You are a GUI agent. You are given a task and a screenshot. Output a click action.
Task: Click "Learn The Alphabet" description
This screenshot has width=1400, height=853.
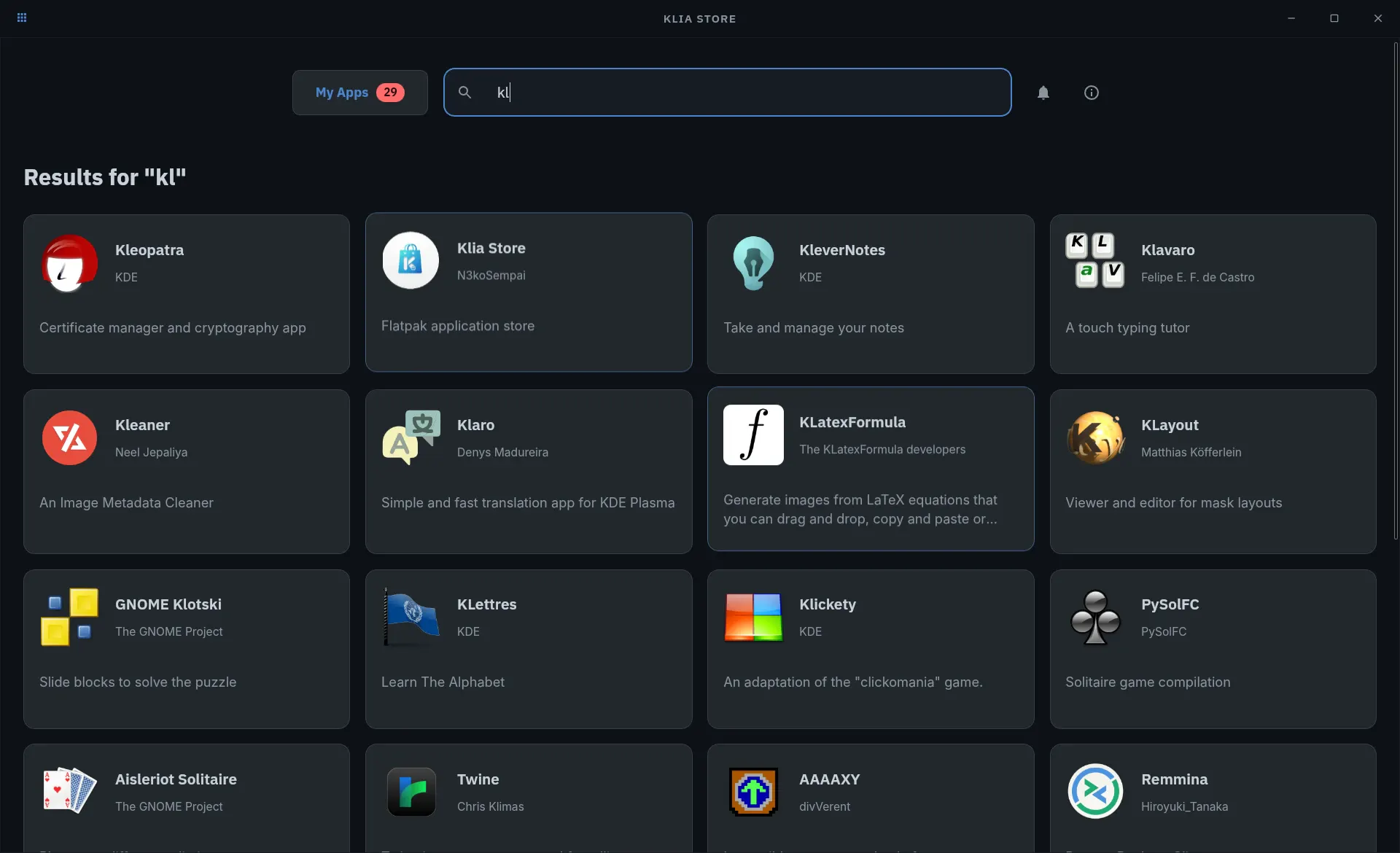pyautogui.click(x=443, y=682)
